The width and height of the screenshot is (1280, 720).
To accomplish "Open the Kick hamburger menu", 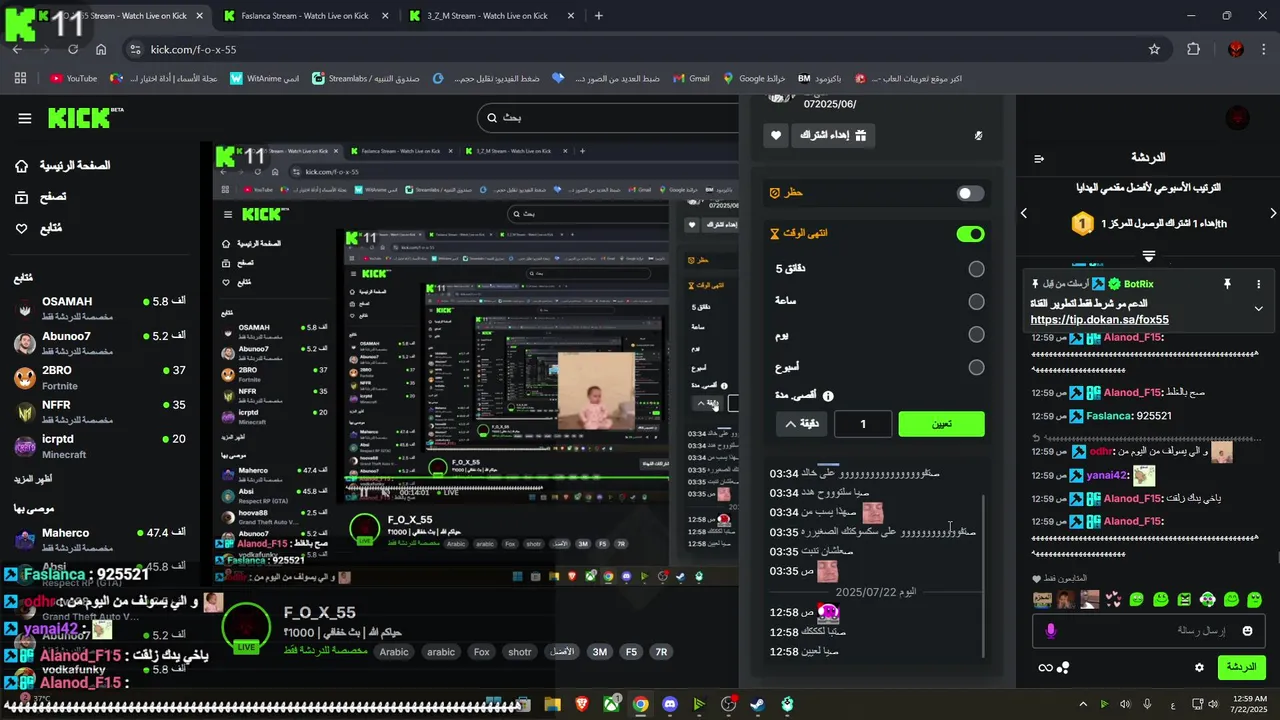I will 25,118.
